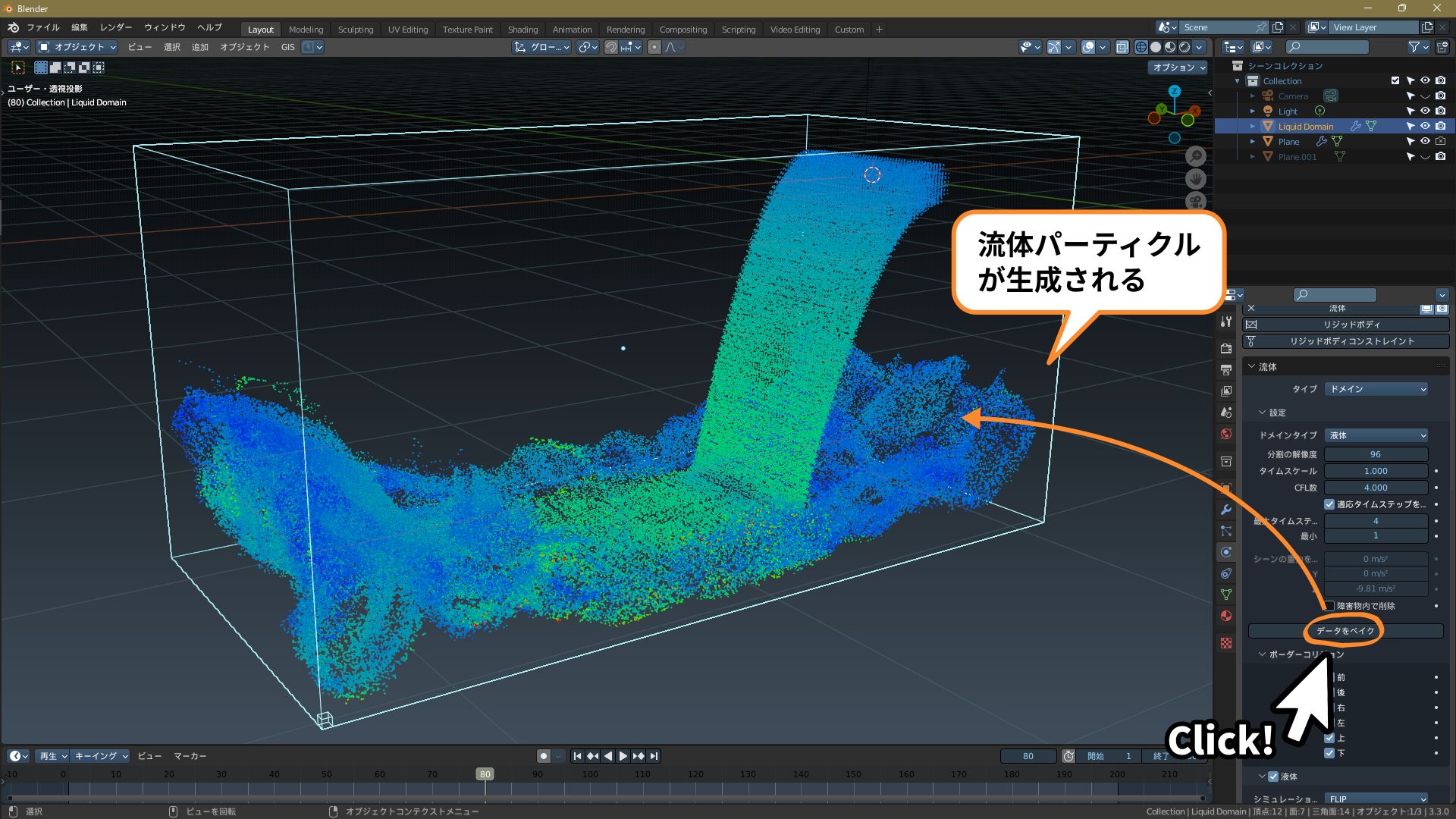
Task: Open the Physics properties tab icon
Action: [1226, 552]
